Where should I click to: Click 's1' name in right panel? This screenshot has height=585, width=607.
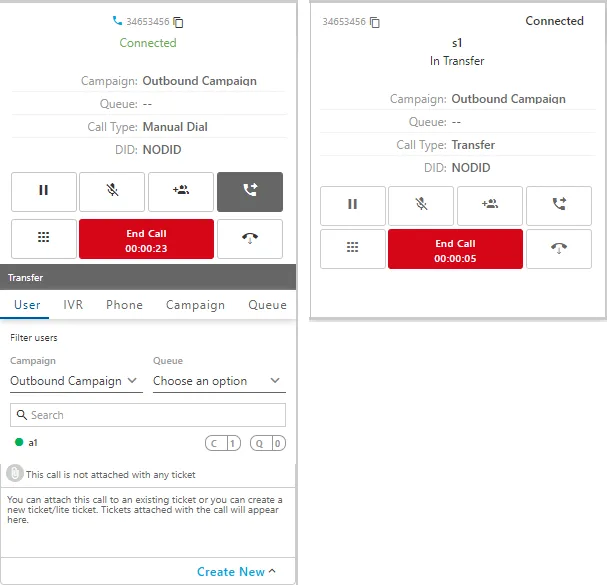(x=457, y=43)
